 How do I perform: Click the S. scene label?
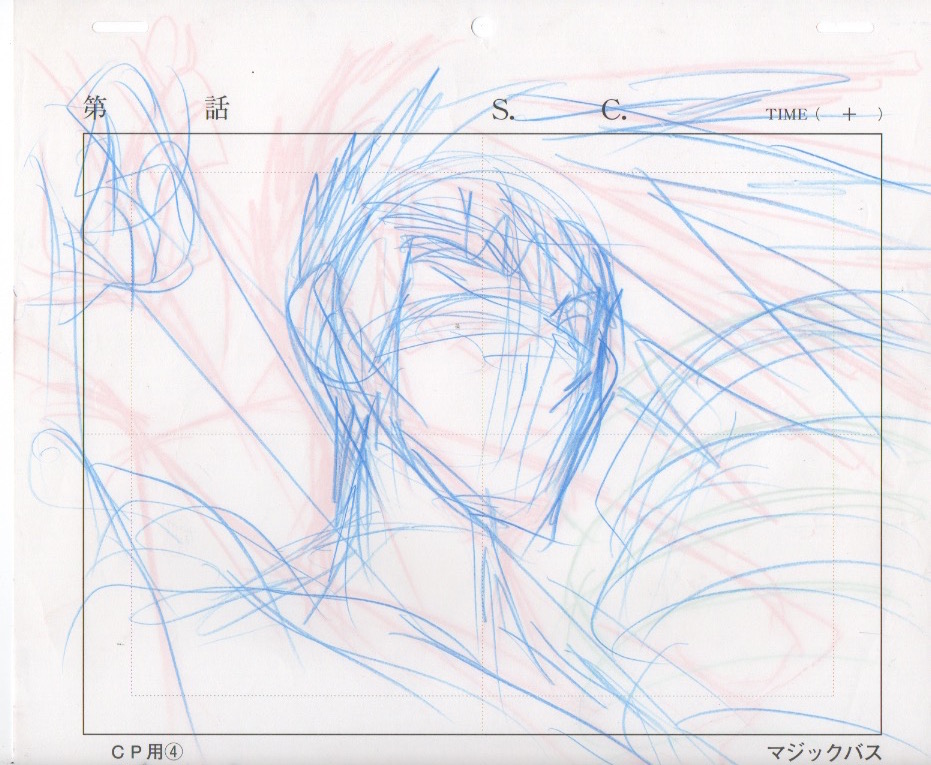503,110
